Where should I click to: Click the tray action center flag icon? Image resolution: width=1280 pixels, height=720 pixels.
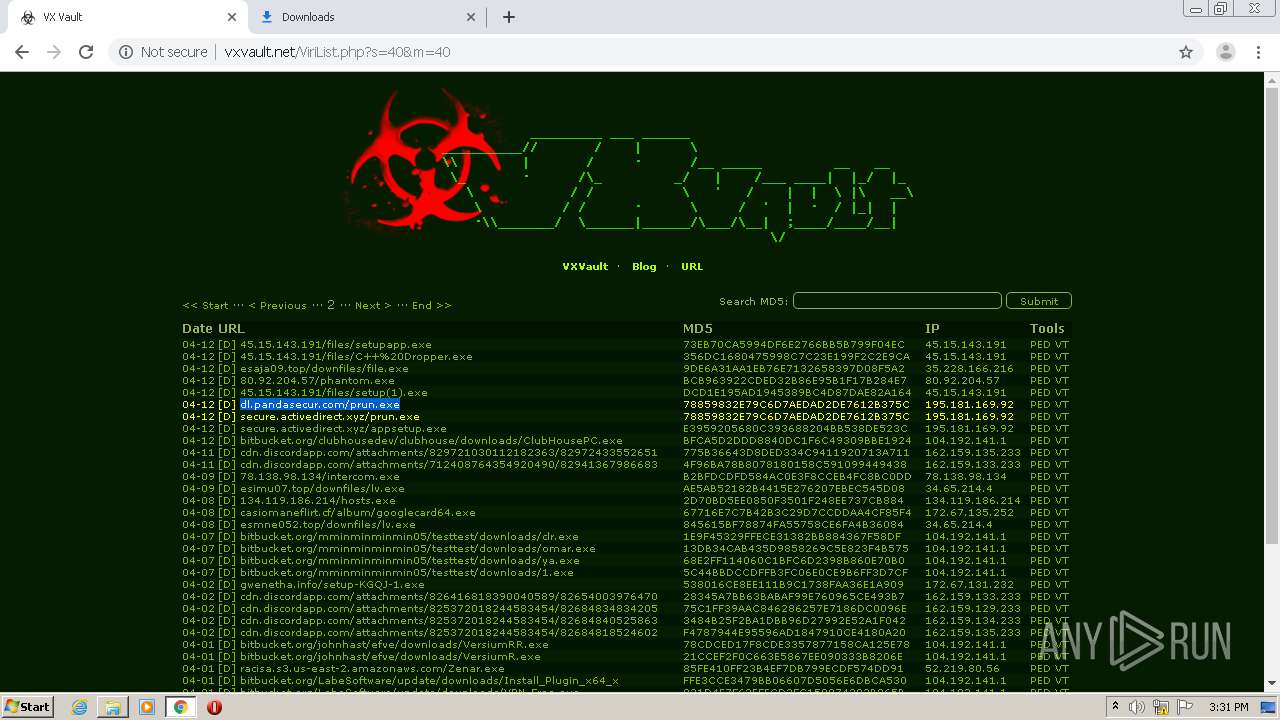pyautogui.click(x=1186, y=707)
